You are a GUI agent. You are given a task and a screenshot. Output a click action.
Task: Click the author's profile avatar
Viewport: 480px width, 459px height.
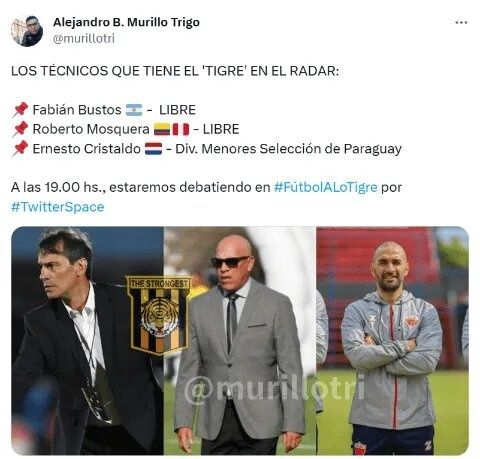point(27,31)
